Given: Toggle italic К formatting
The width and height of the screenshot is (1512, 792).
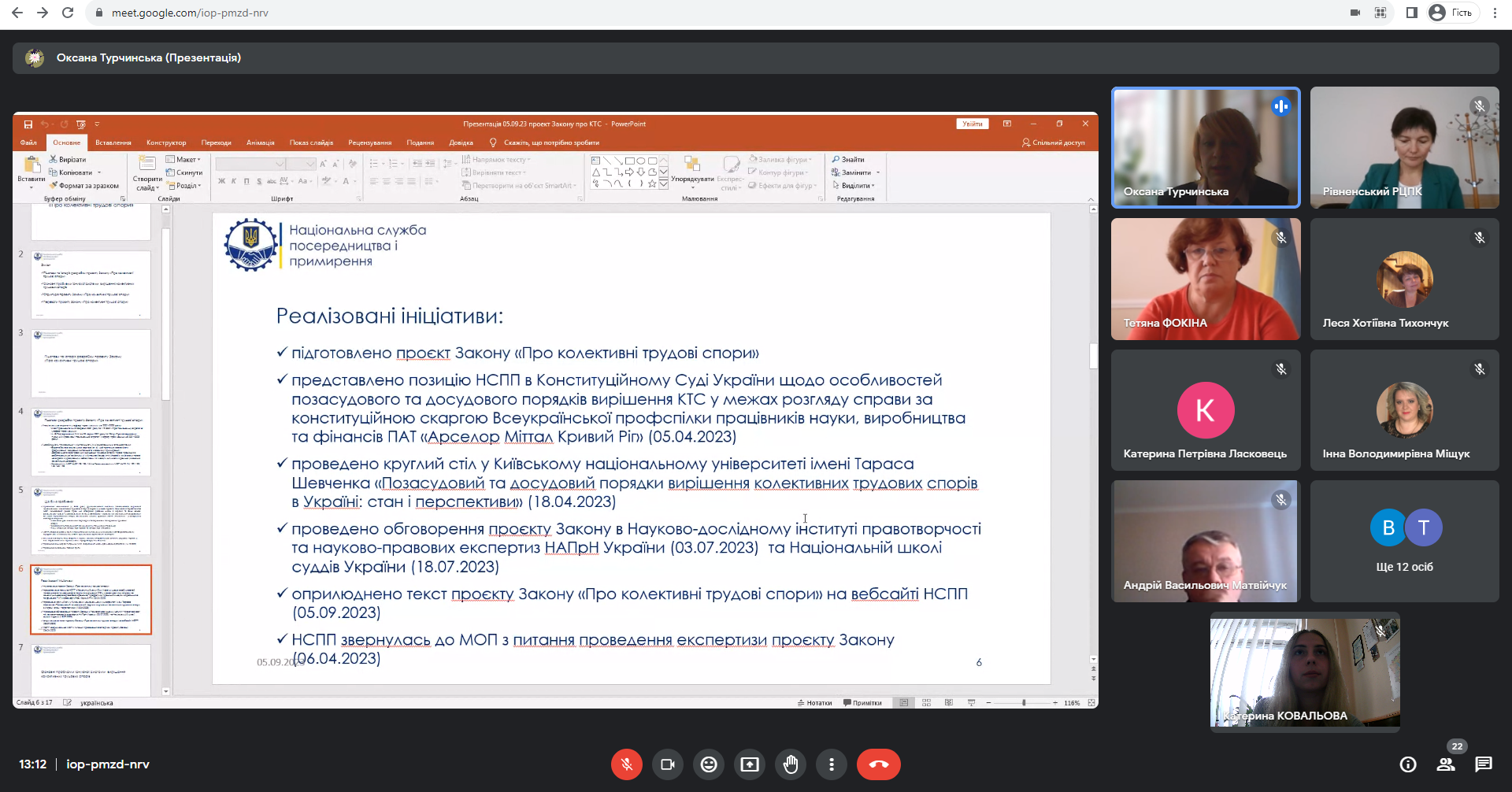Looking at the screenshot, I should click(x=234, y=181).
